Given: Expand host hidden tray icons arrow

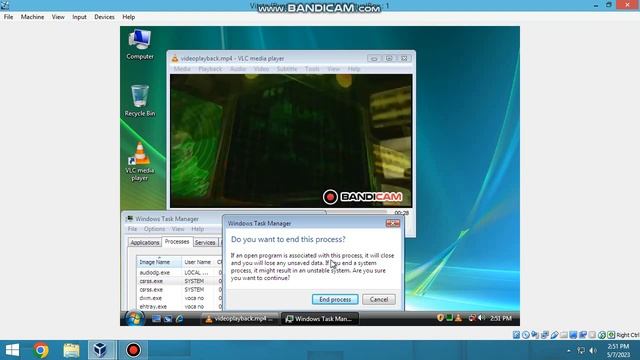Looking at the screenshot, I should pyautogui.click(x=569, y=351).
